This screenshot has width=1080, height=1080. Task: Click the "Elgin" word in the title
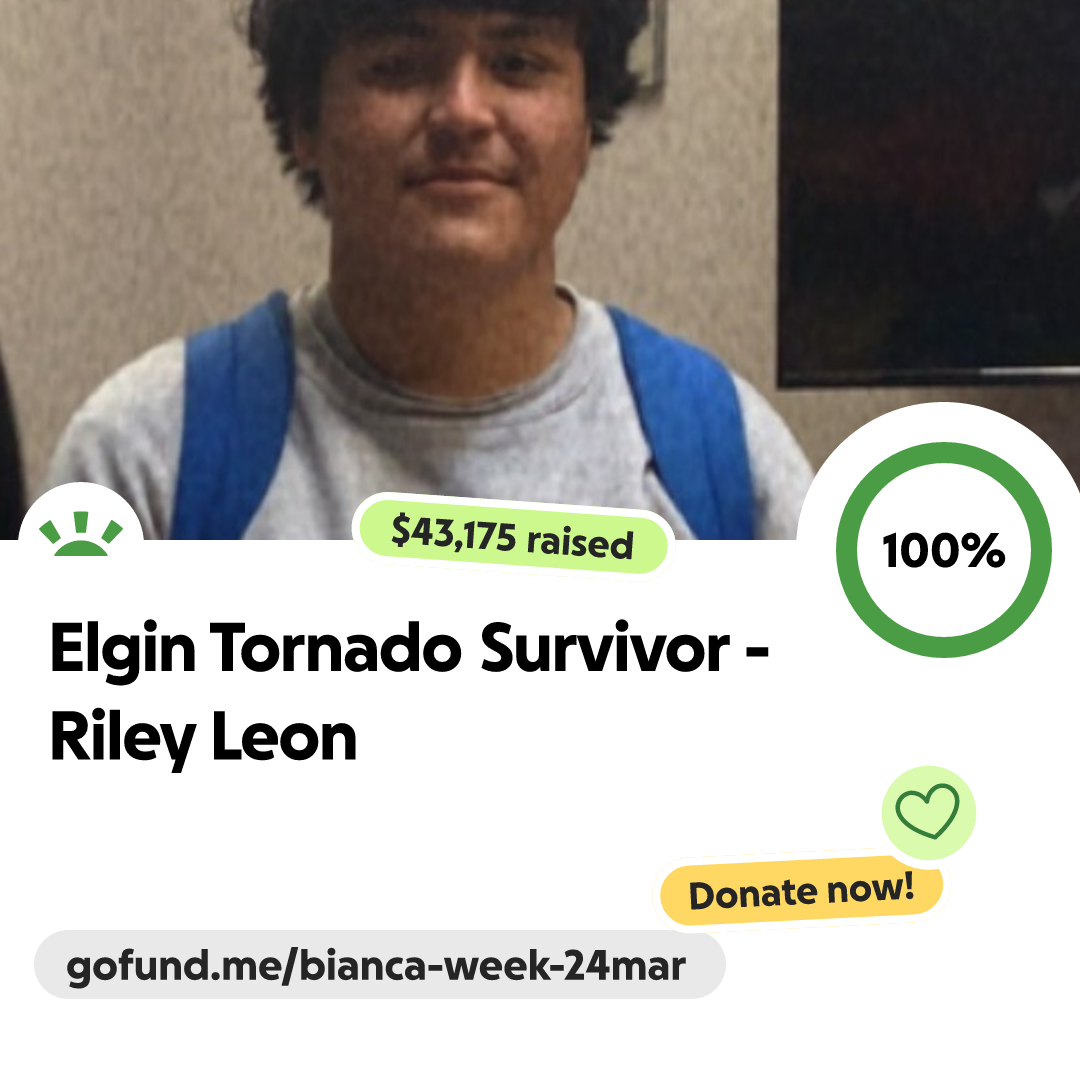pyautogui.click(x=123, y=649)
